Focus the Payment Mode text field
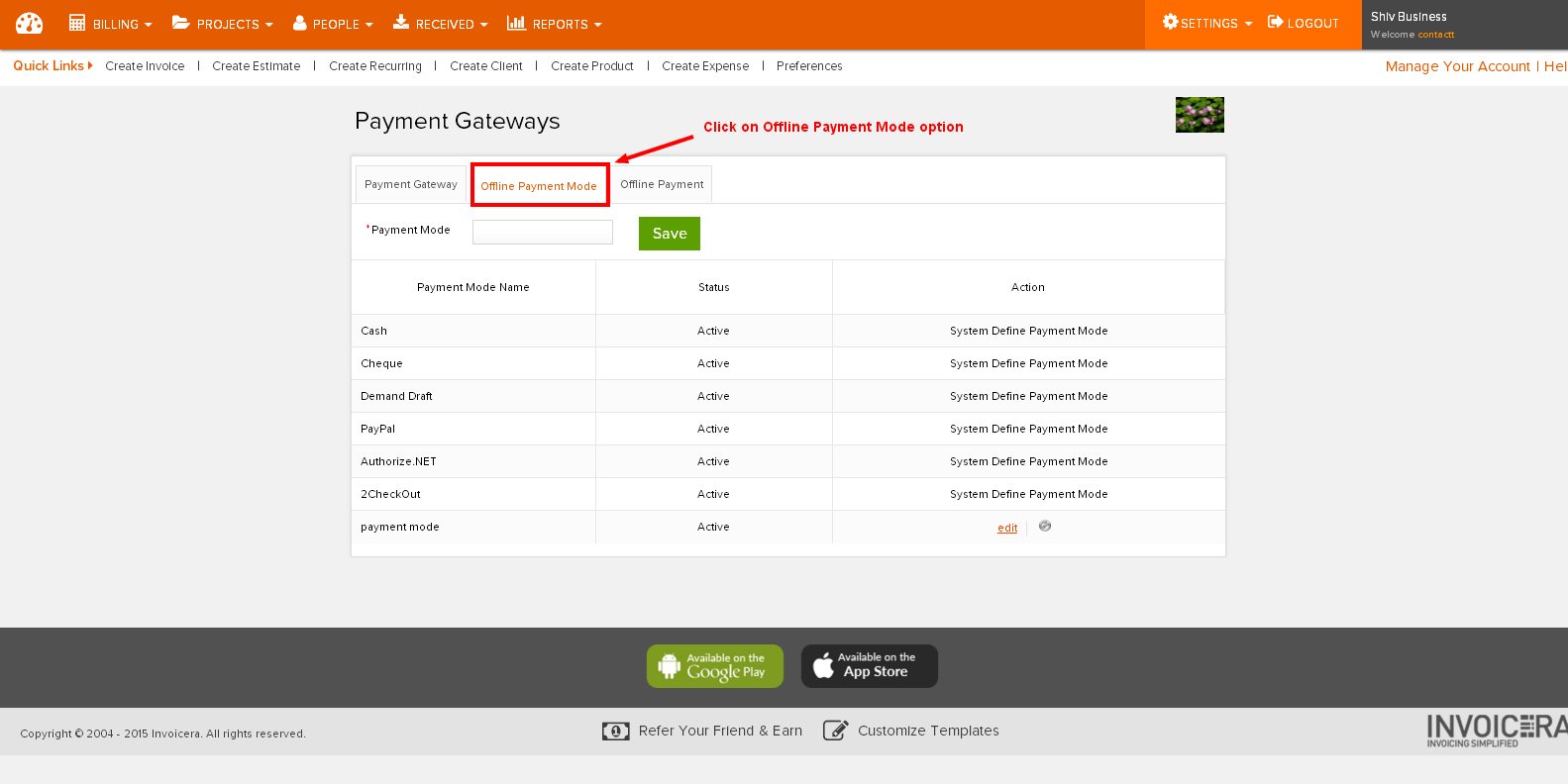 point(543,233)
